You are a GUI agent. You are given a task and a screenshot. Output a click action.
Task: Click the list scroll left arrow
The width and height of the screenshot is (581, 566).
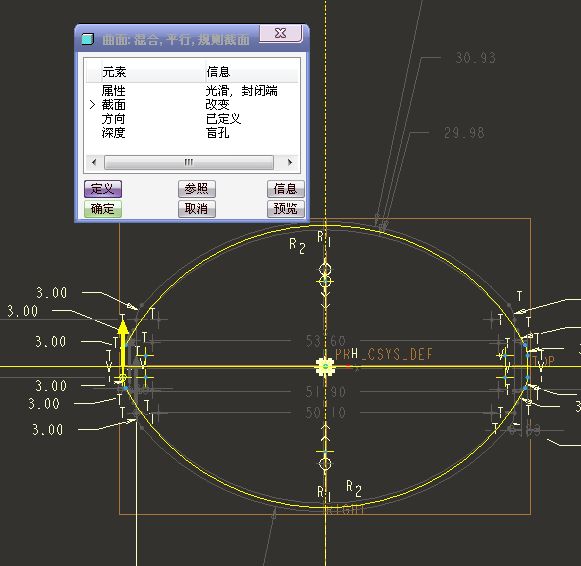pyautogui.click(x=94, y=162)
